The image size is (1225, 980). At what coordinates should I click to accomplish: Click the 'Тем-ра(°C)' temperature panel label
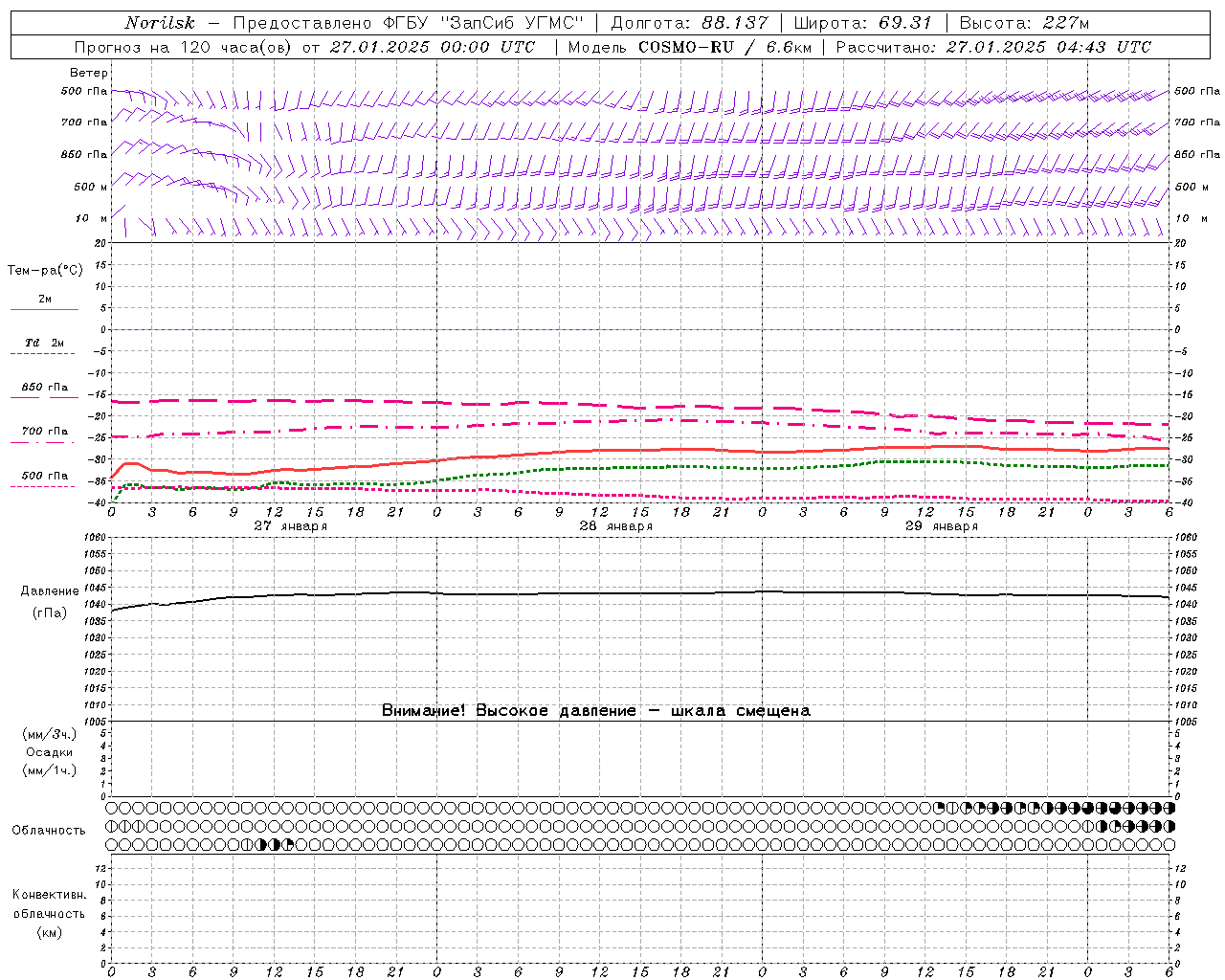[x=45, y=270]
